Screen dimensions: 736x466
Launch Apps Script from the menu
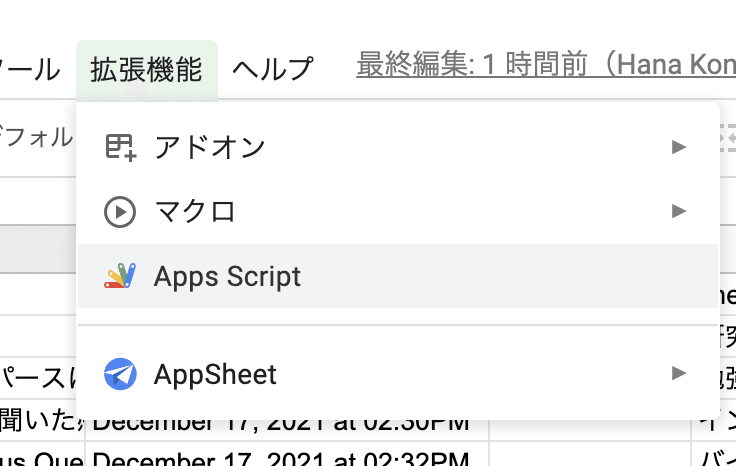398,276
